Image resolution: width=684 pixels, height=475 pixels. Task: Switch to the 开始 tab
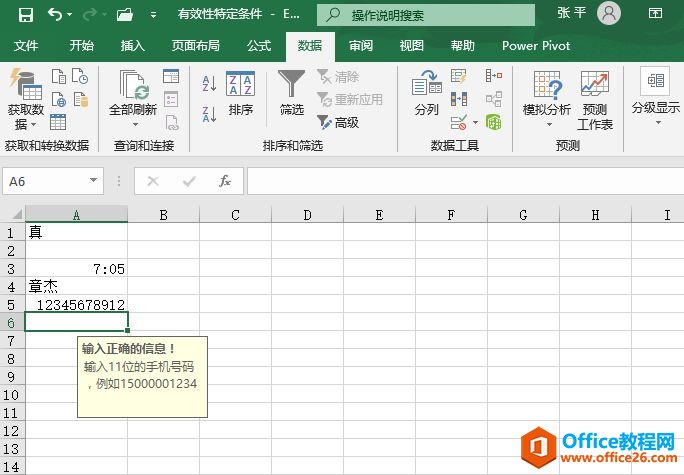[x=82, y=46]
